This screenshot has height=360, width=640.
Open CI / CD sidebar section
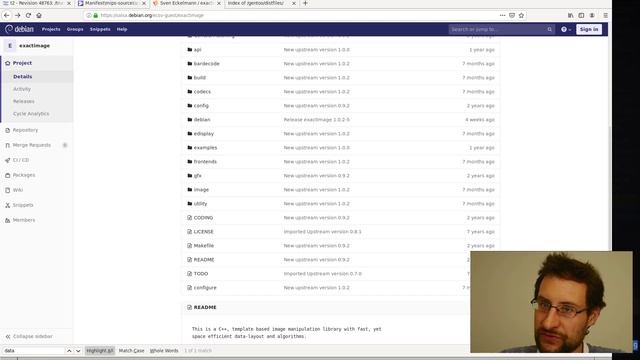[x=21, y=160]
